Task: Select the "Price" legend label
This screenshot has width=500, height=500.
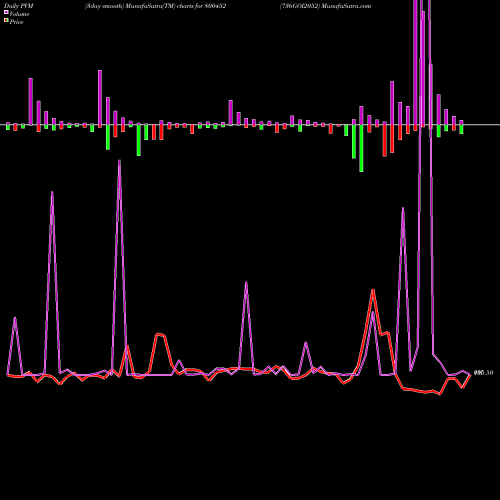Action: [16, 22]
